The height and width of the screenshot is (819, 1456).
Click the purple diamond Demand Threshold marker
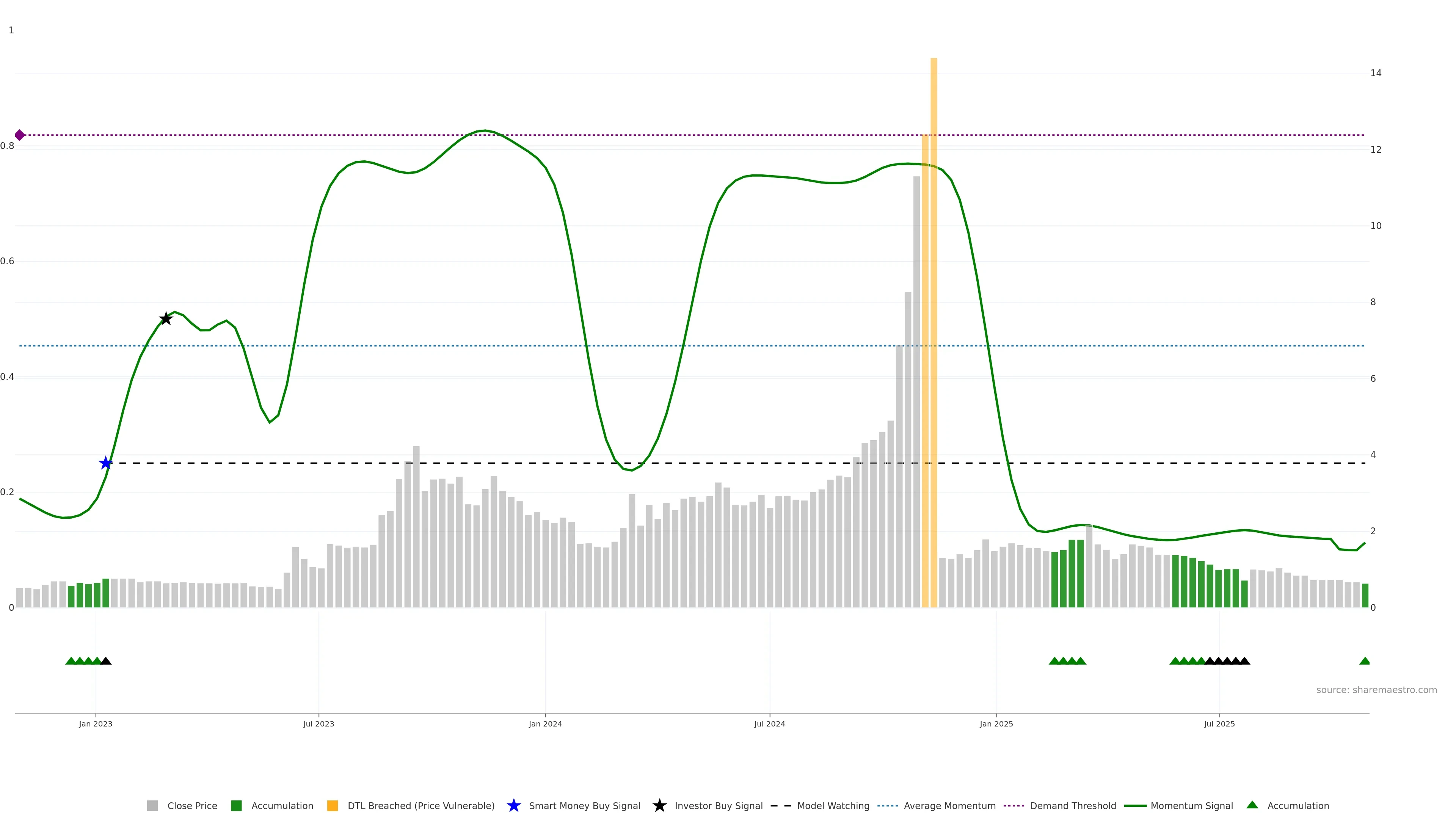pyautogui.click(x=20, y=135)
